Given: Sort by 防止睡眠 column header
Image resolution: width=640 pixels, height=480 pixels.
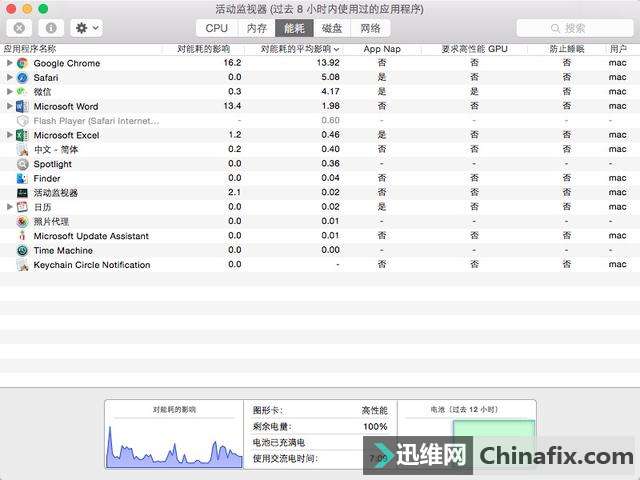Looking at the screenshot, I should (567, 49).
